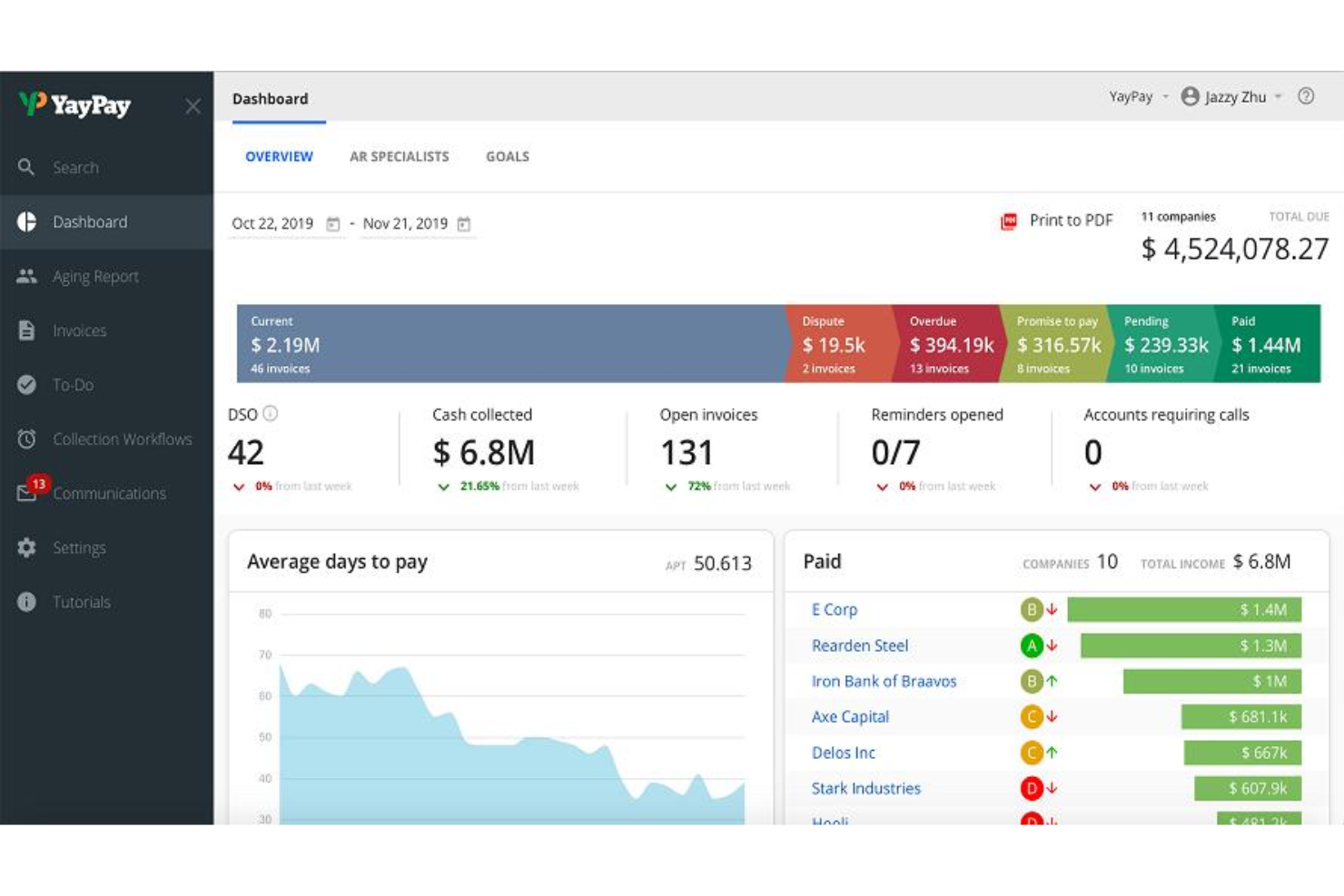This screenshot has height=896, width=1344.
Task: Click the Aging Report people icon
Action: point(26,276)
